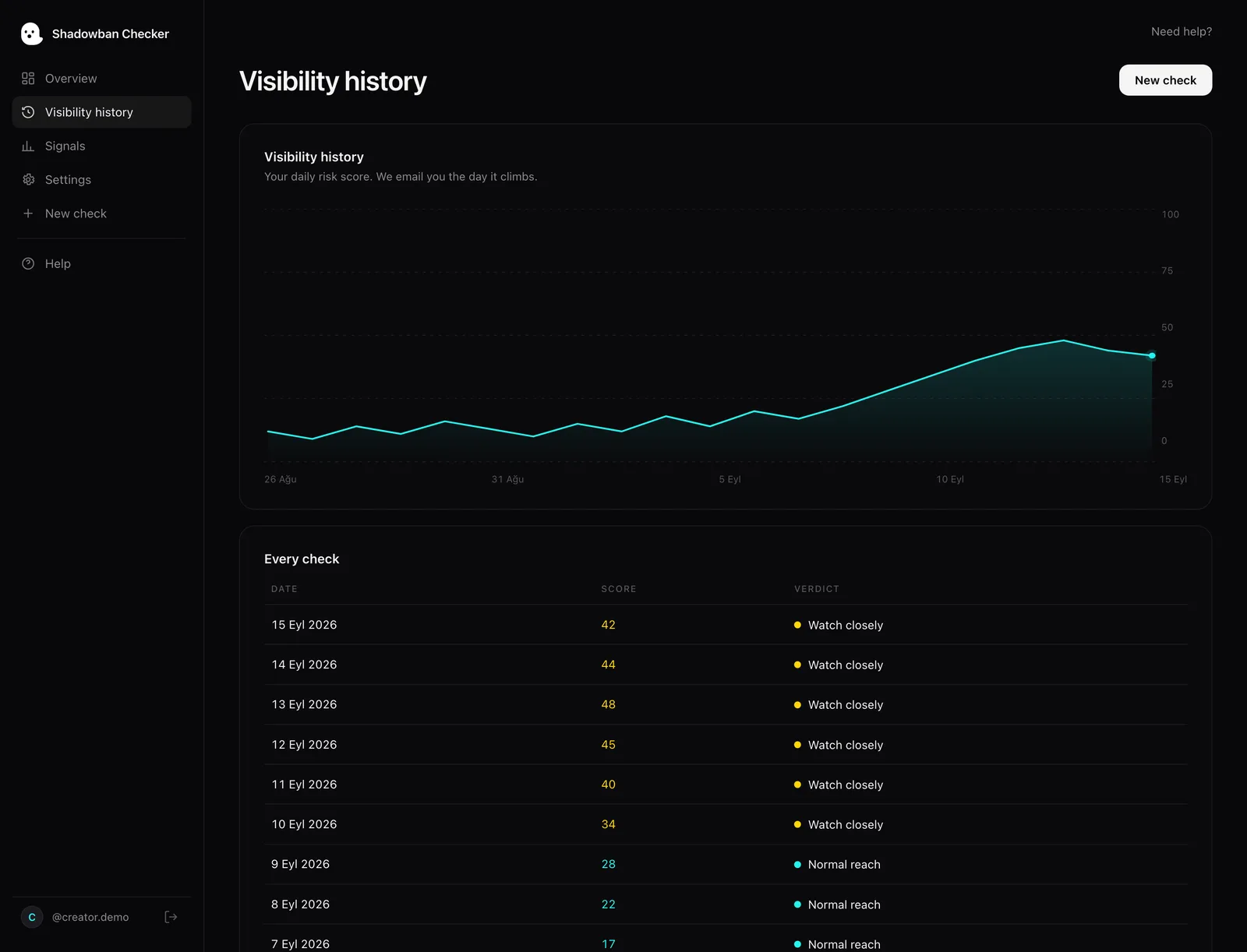The width and height of the screenshot is (1247, 952).
Task: Click Watch closely verdict for 10 Eyl
Action: (839, 824)
